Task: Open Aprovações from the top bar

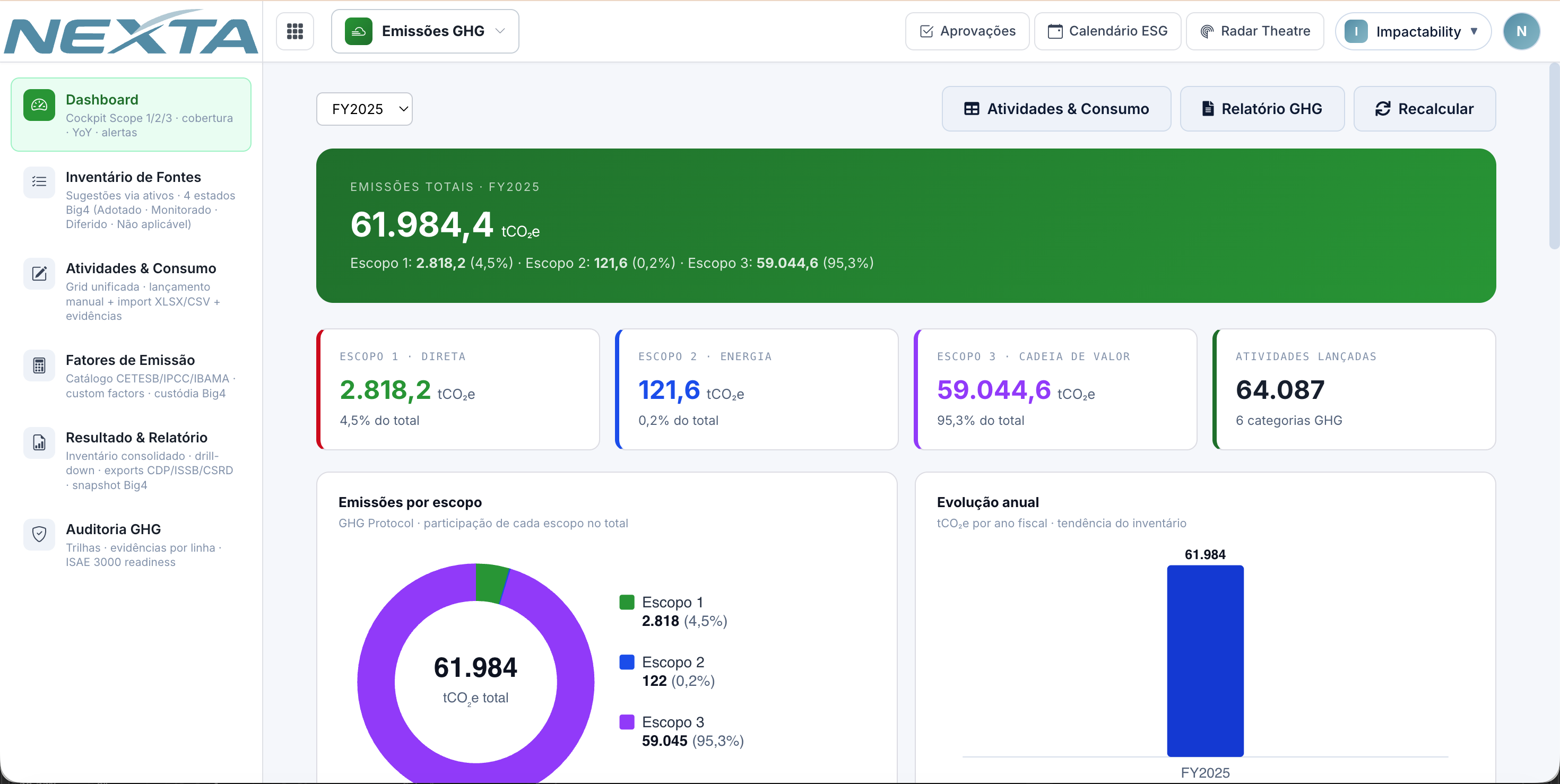Action: [967, 31]
